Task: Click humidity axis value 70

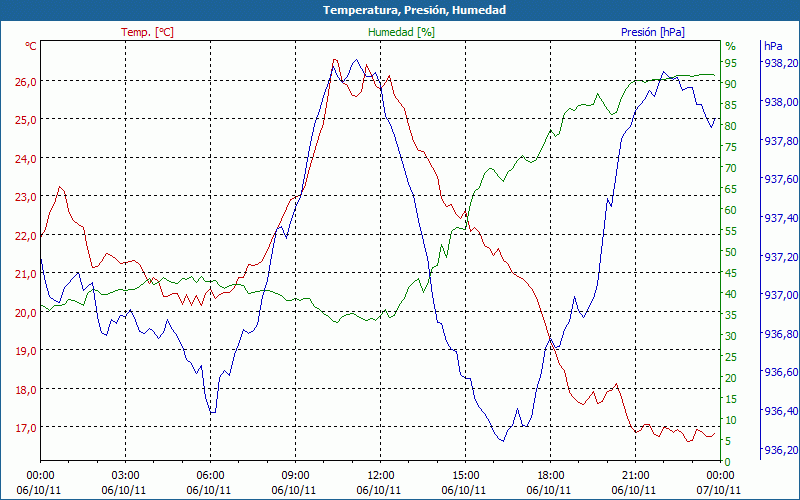Action: pos(731,168)
